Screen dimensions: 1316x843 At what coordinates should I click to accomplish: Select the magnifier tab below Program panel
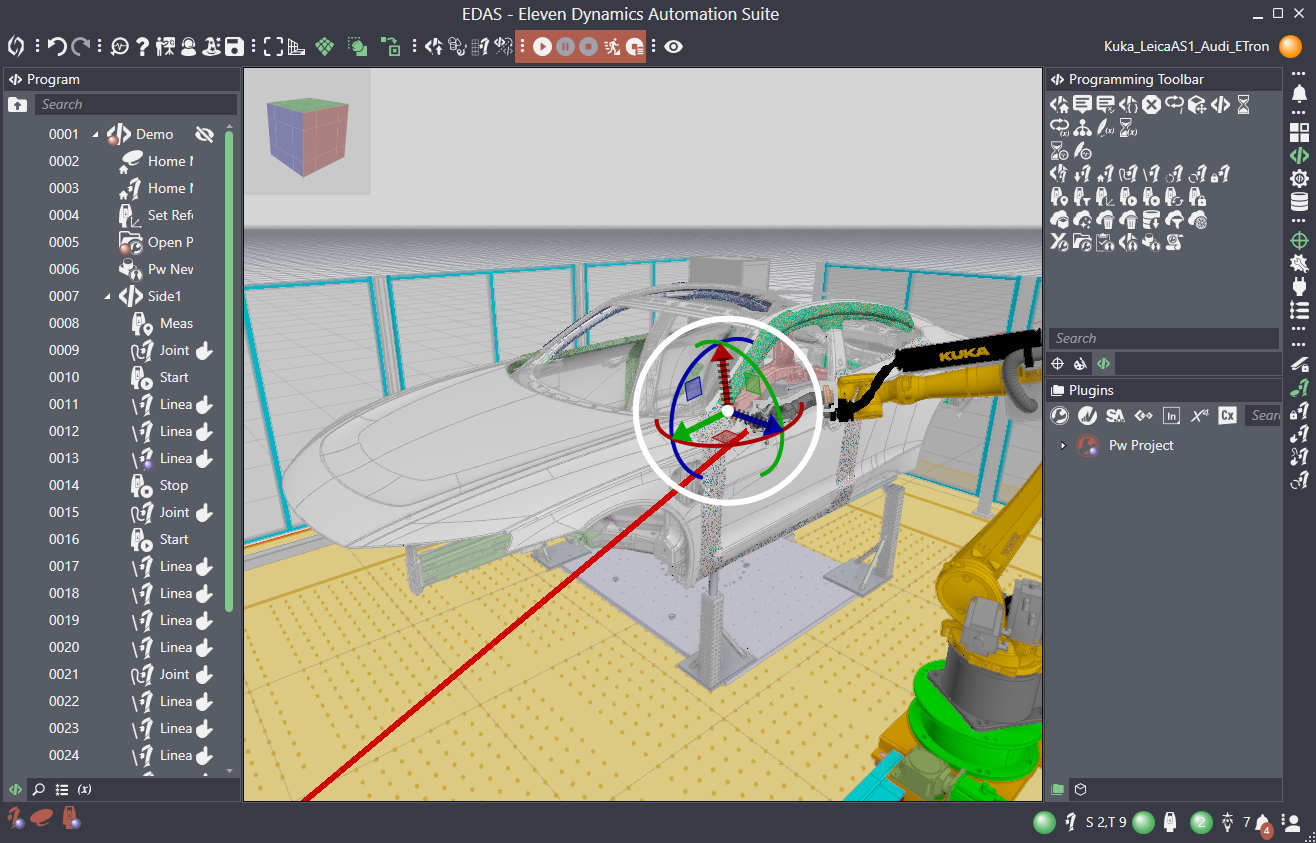click(39, 789)
